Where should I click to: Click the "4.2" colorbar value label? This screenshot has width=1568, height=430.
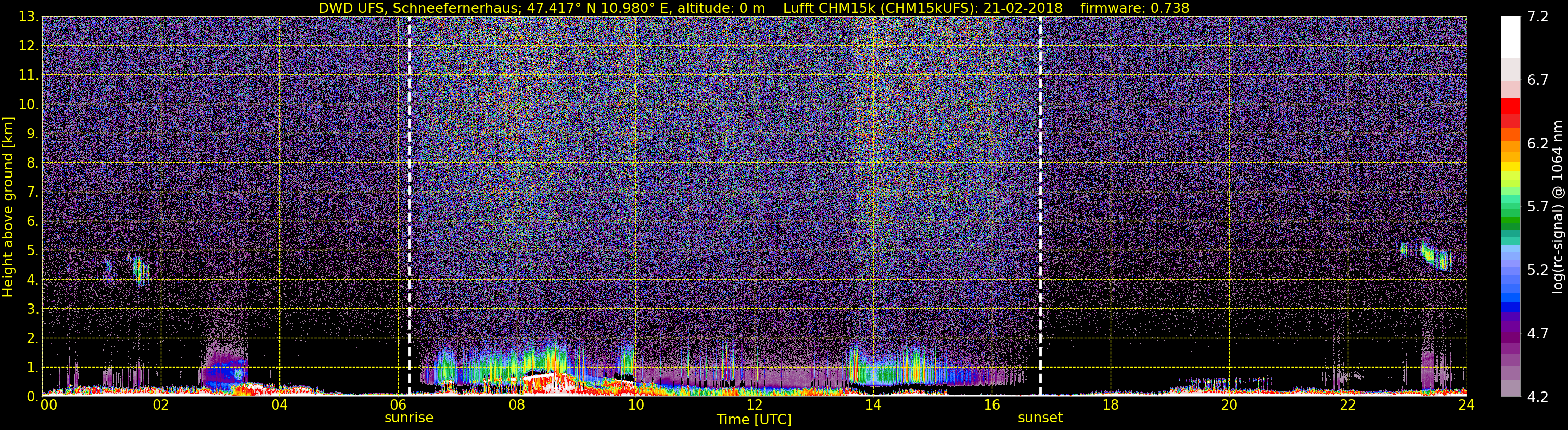click(x=1538, y=397)
